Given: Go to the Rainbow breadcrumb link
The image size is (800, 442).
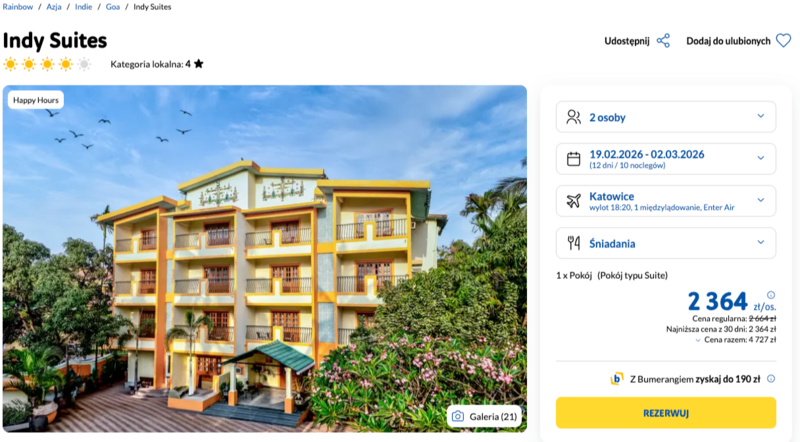Looking at the screenshot, I should point(17,7).
